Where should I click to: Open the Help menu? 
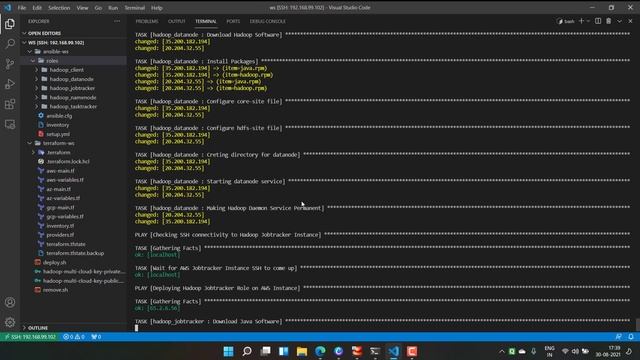pyautogui.click(x=157, y=8)
